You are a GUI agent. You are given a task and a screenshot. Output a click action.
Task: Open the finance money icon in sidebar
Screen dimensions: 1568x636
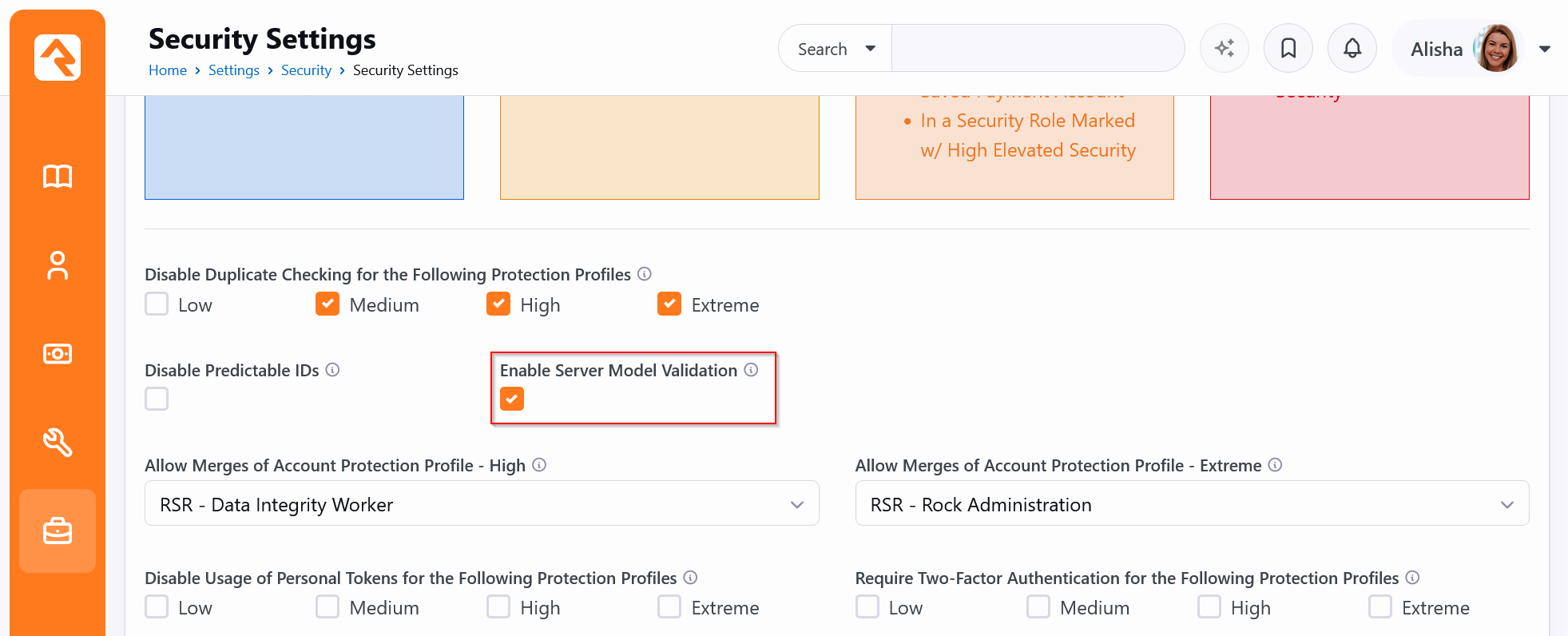58,354
